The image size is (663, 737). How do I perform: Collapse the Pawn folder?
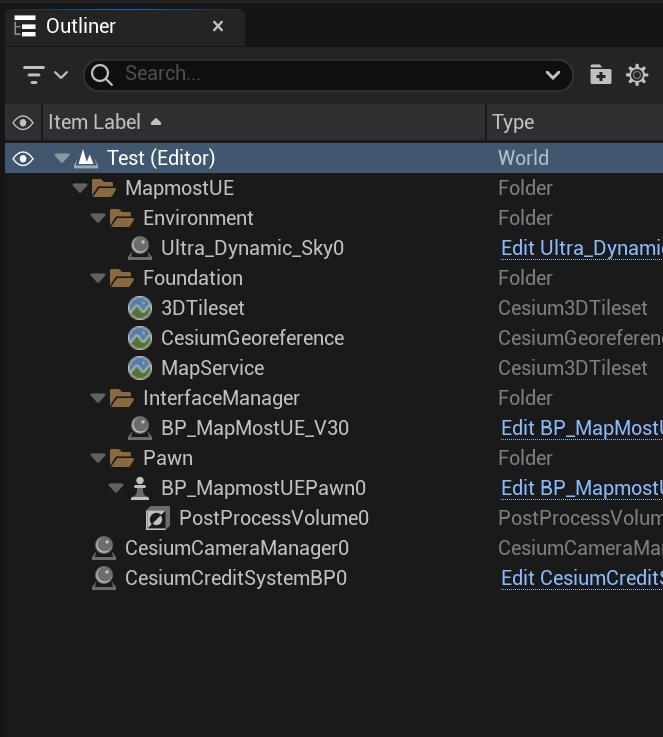(x=98, y=458)
